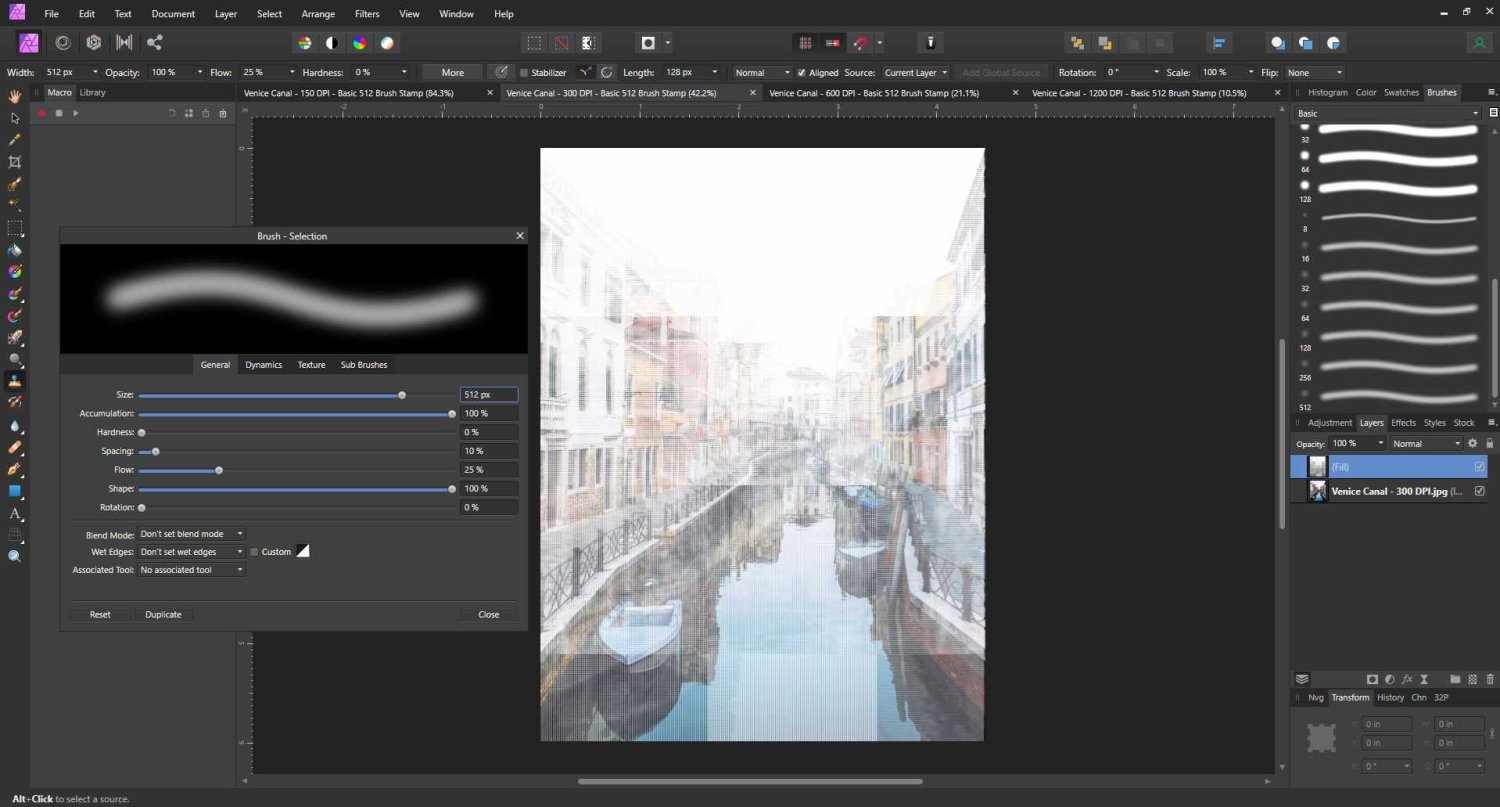1500x807 pixels.
Task: Switch to the Dynamics tab in Brush Selection
Action: (x=263, y=364)
